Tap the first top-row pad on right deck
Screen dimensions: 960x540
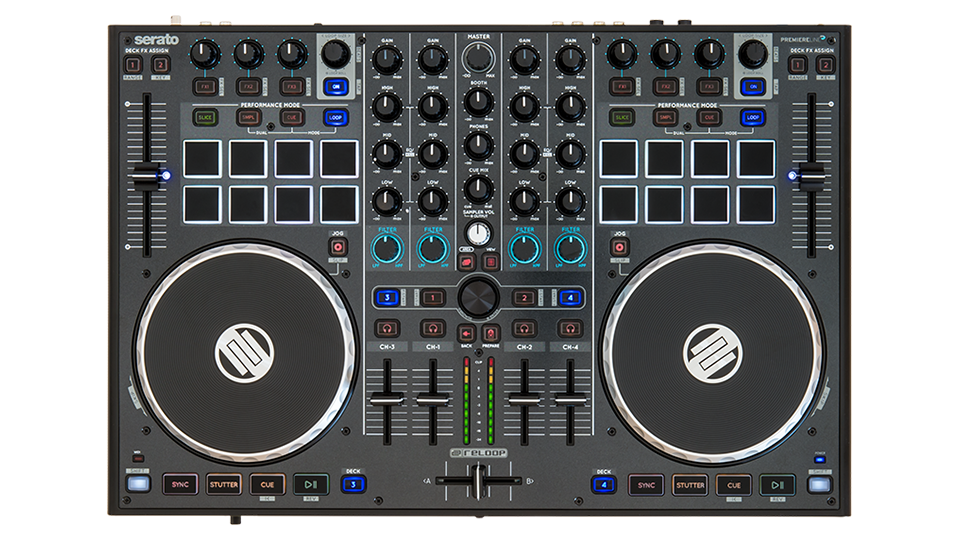pyautogui.click(x=619, y=159)
